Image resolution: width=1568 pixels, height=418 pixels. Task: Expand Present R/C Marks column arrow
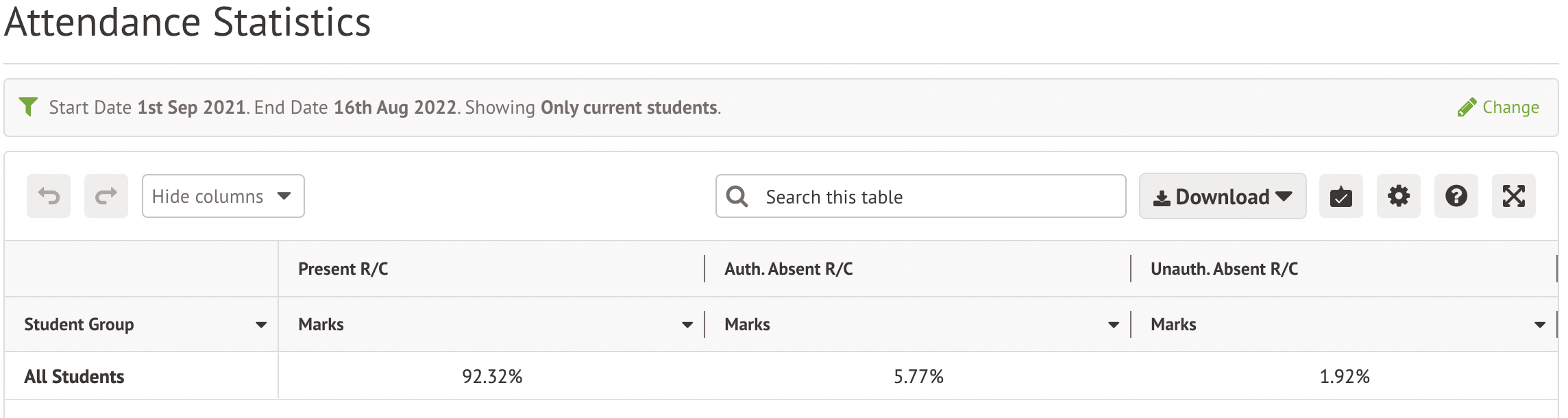coord(687,325)
